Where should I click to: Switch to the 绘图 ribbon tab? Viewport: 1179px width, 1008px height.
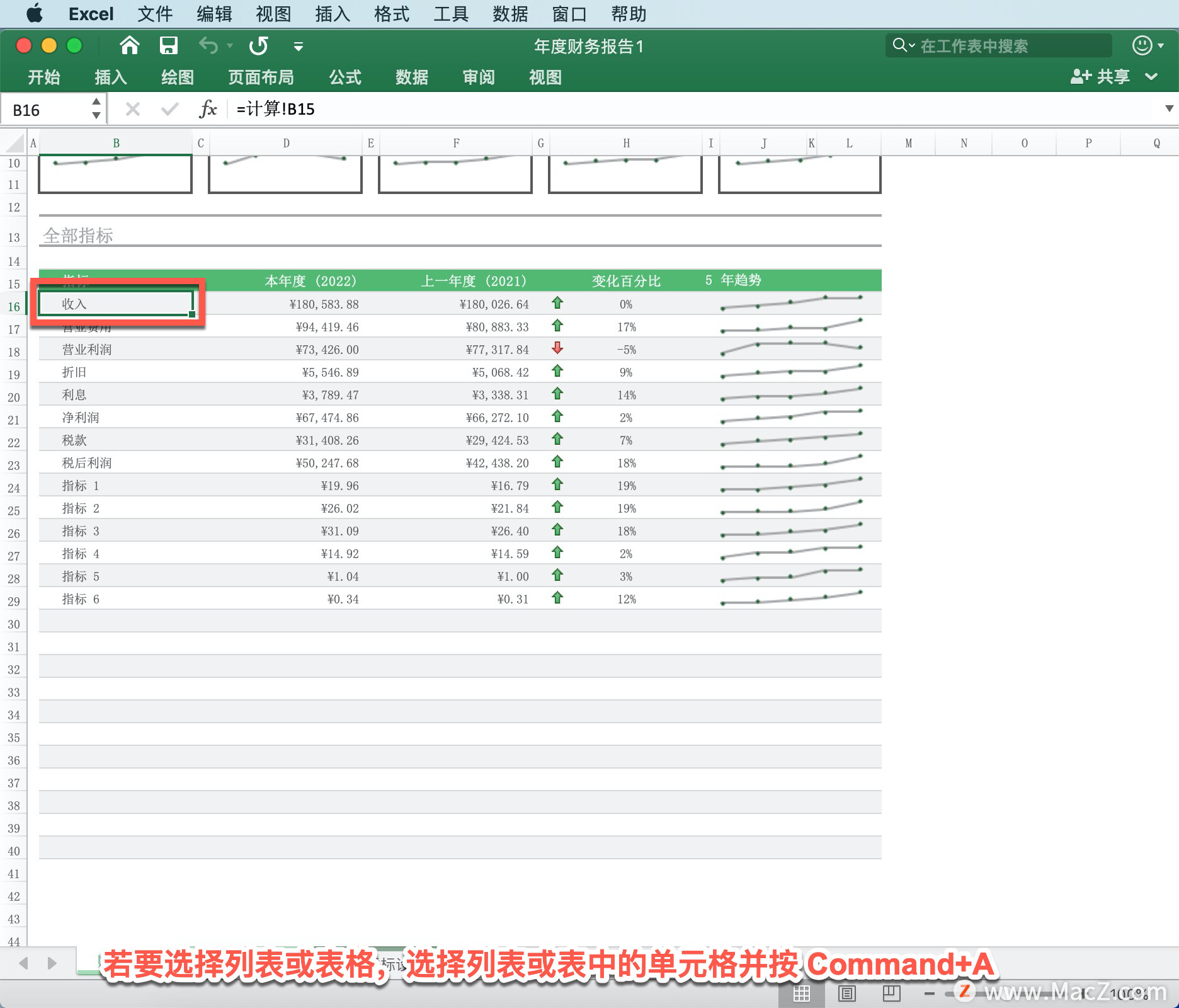click(x=178, y=77)
